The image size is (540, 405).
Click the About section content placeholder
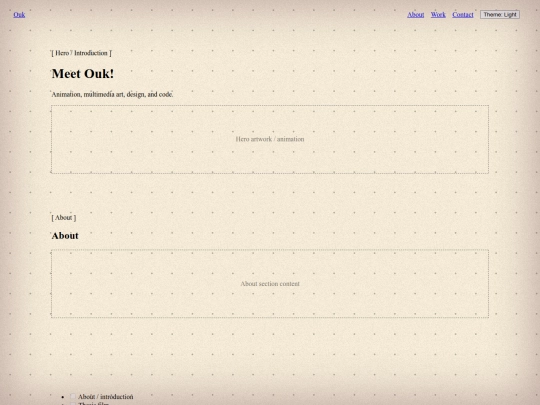[270, 283]
